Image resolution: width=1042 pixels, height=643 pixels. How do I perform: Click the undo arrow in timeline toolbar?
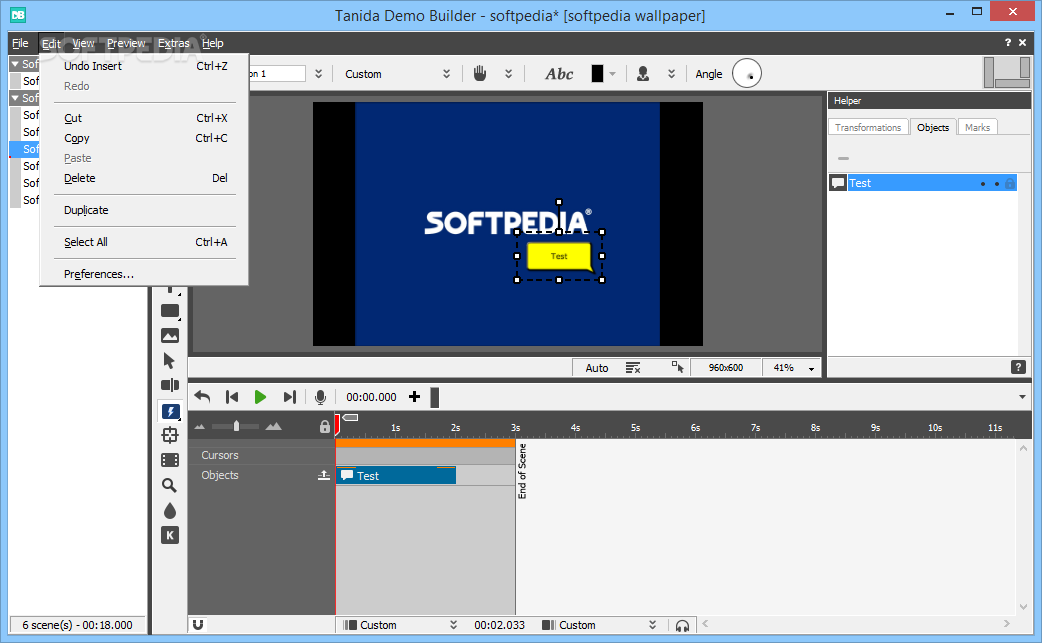pos(202,397)
